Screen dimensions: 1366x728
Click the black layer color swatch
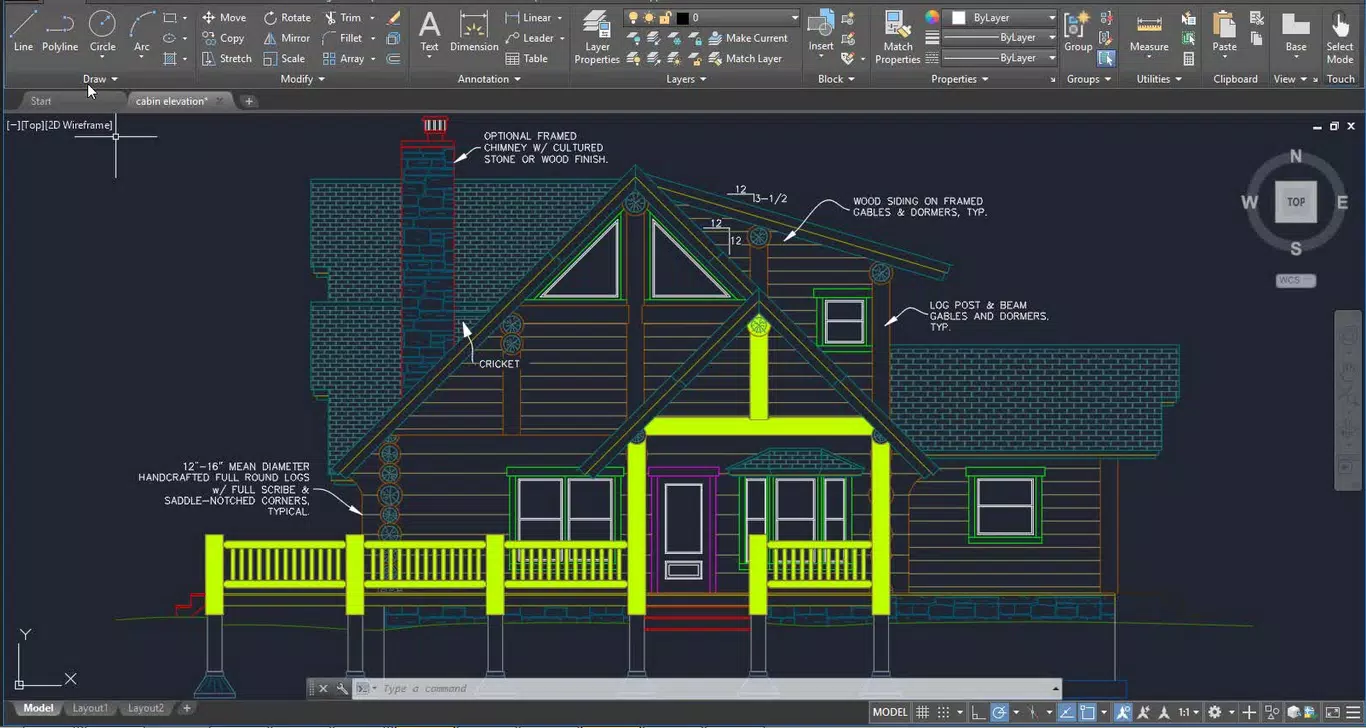[x=682, y=18]
